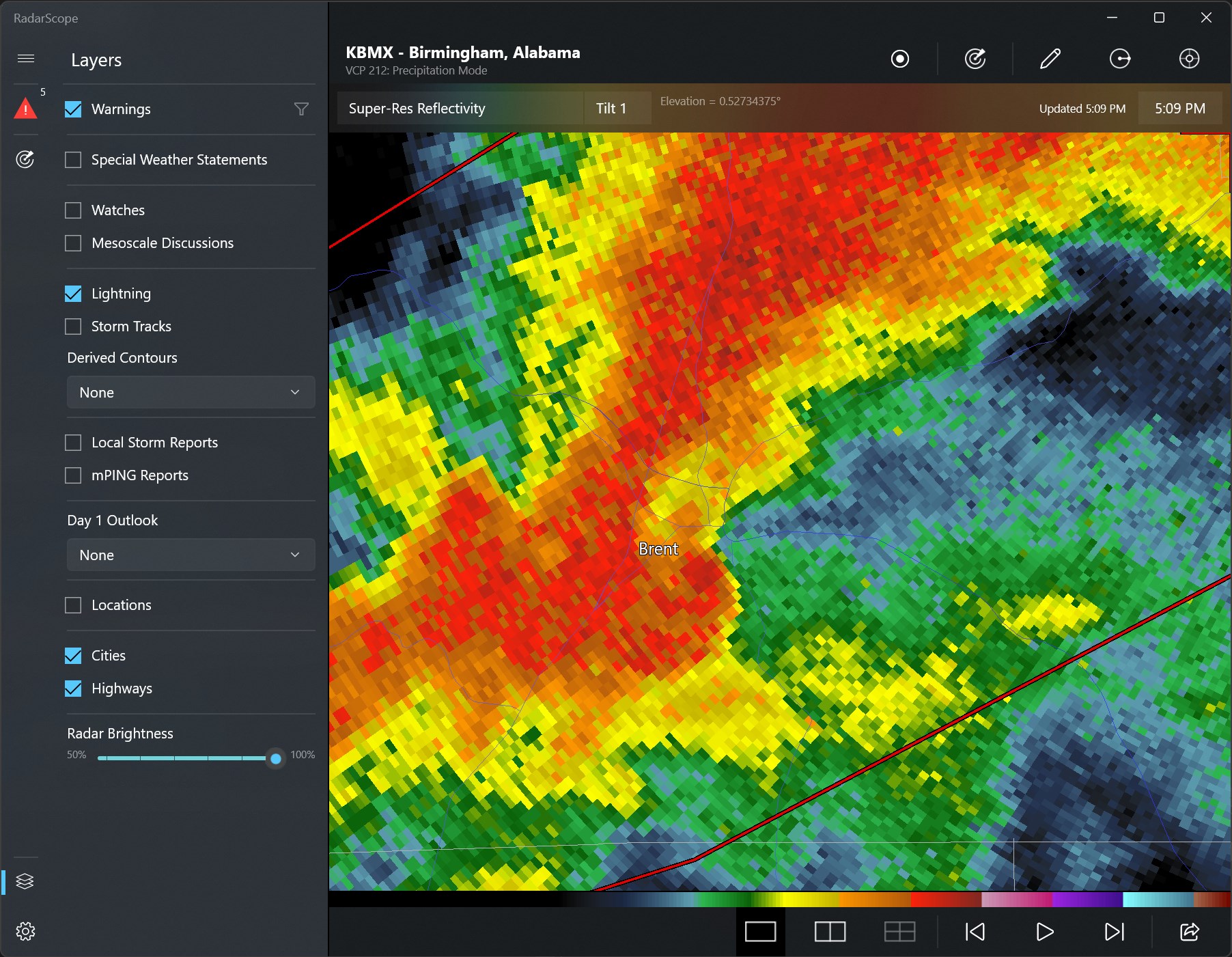This screenshot has width=1232, height=957.
Task: Select dual-pane radar view
Action: (830, 931)
